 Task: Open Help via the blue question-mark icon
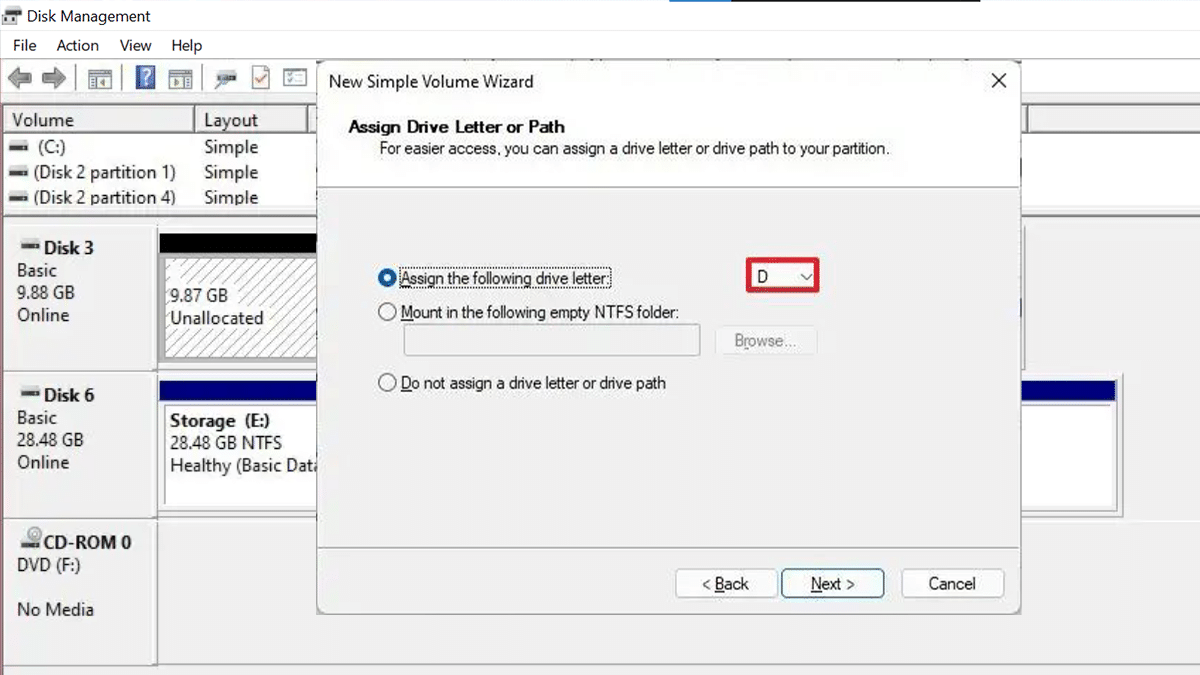[x=146, y=78]
